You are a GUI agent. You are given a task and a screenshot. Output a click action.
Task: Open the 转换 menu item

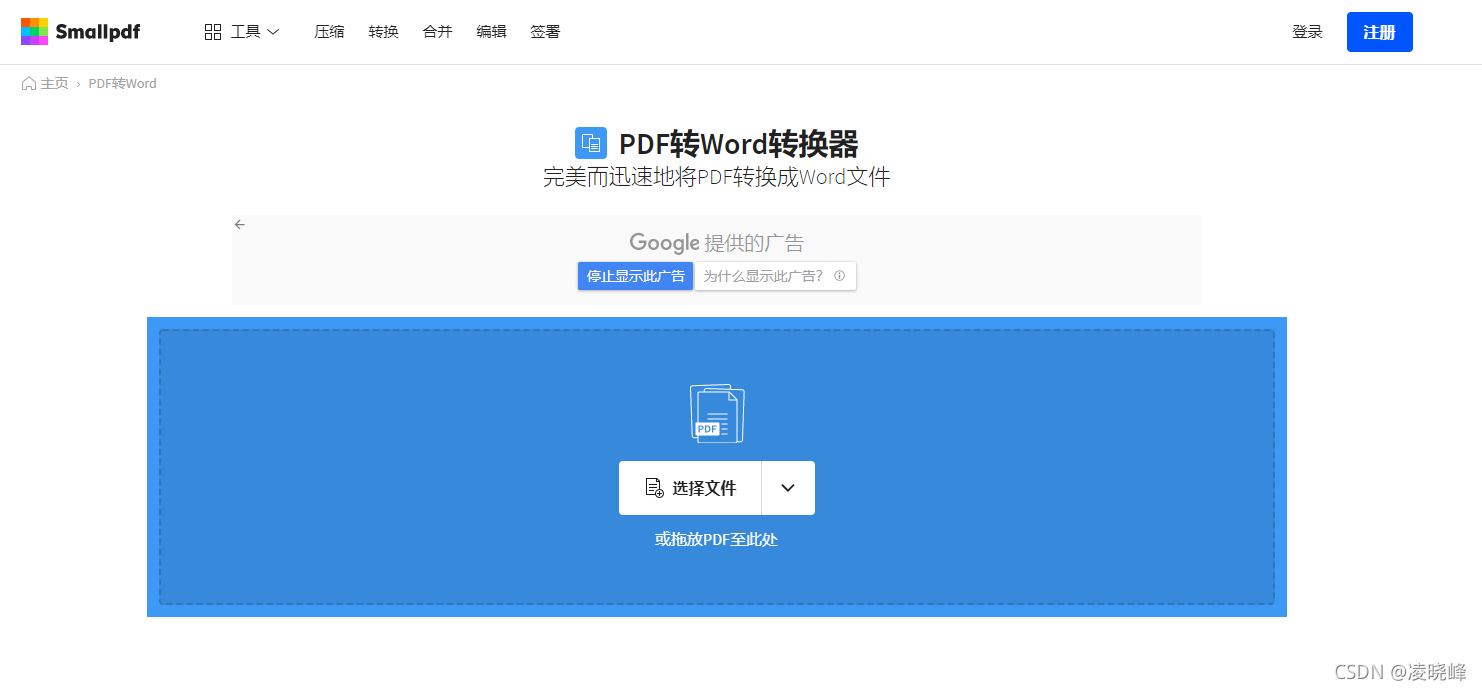(x=383, y=32)
